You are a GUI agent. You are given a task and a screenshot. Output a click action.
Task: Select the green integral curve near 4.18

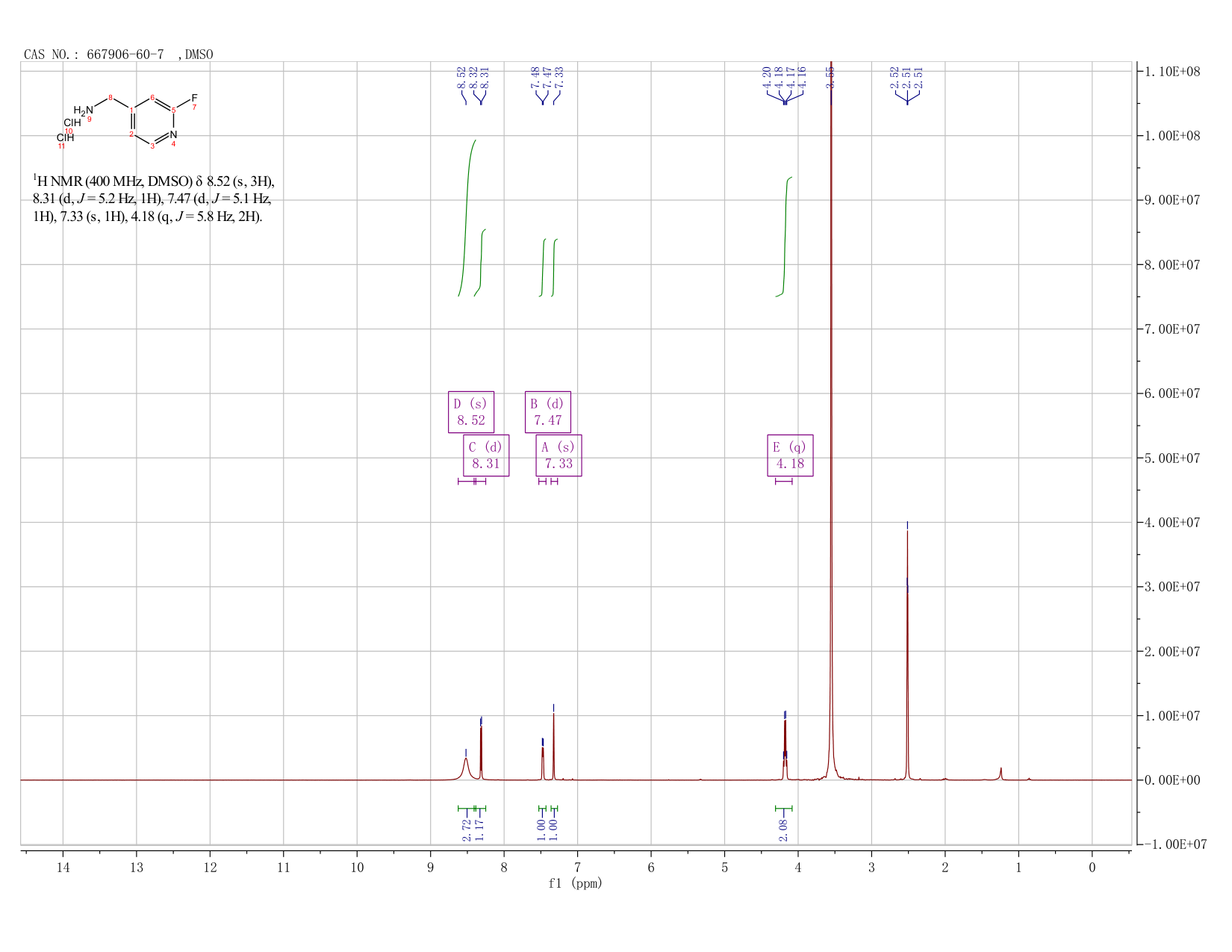pyautogui.click(x=785, y=237)
